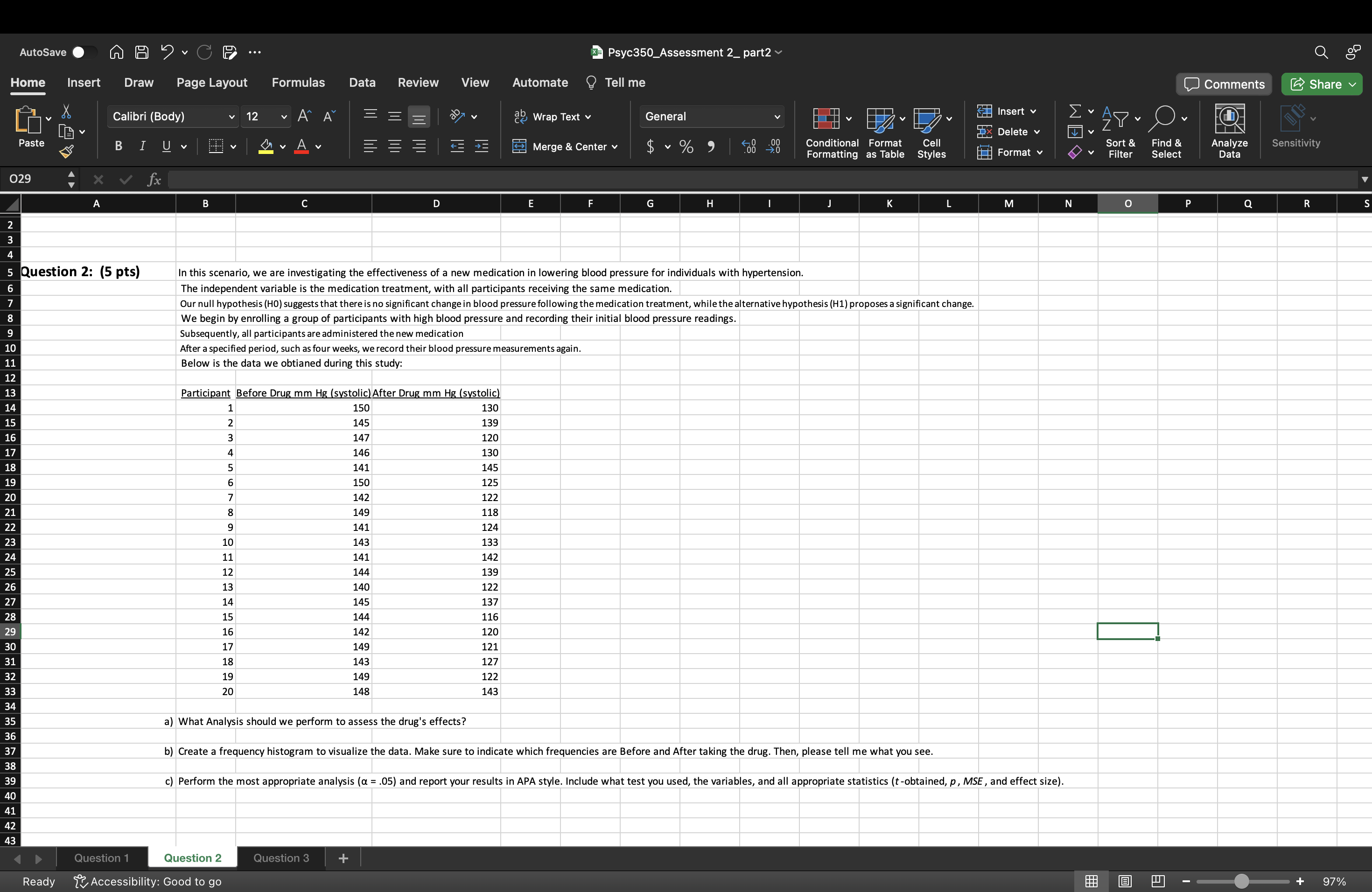Screen dimensions: 1372x892
Task: Click the Cut scissors icon
Action: click(x=66, y=111)
